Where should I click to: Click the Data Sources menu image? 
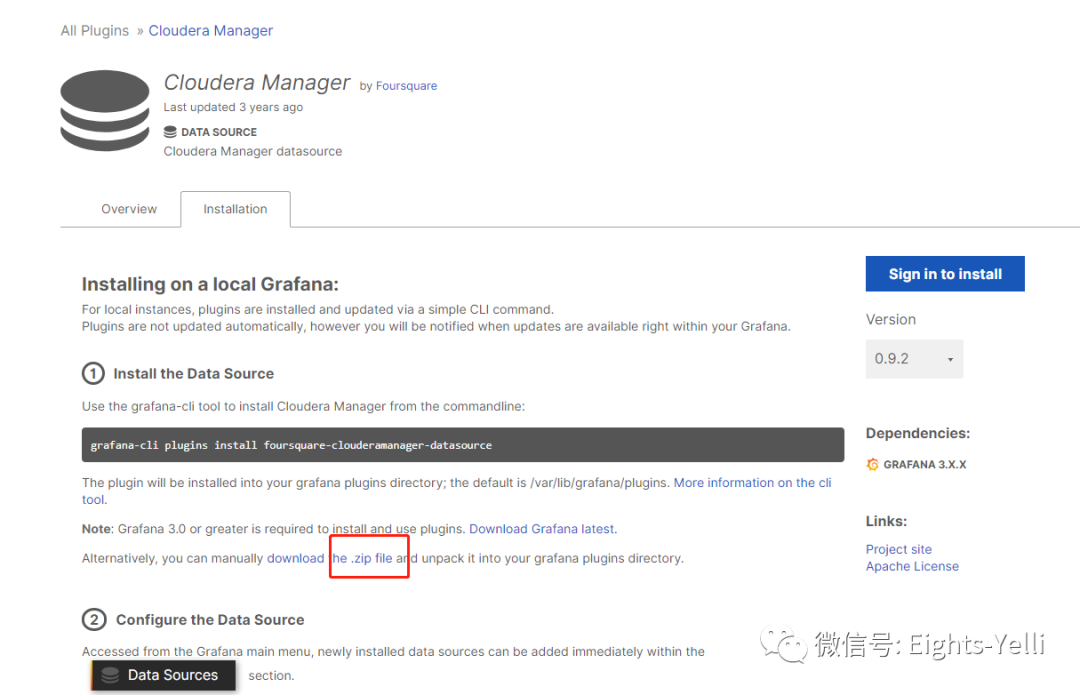[163, 675]
